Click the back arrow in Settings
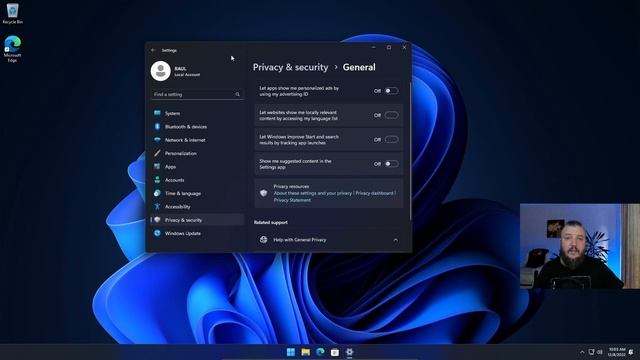 pos(153,50)
